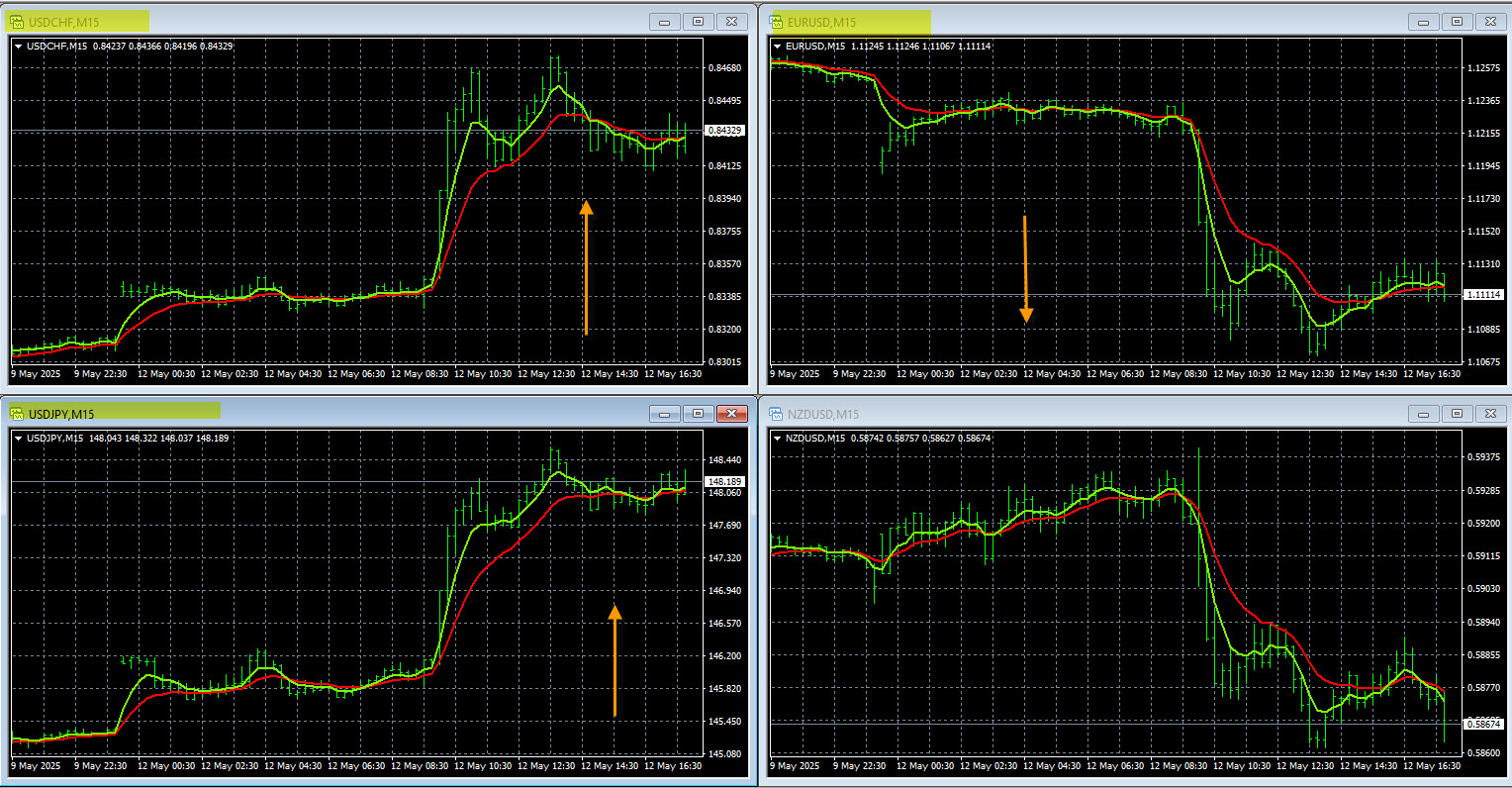
Task: Select the orange up arrow on USDJPY chart
Action: tap(614, 660)
